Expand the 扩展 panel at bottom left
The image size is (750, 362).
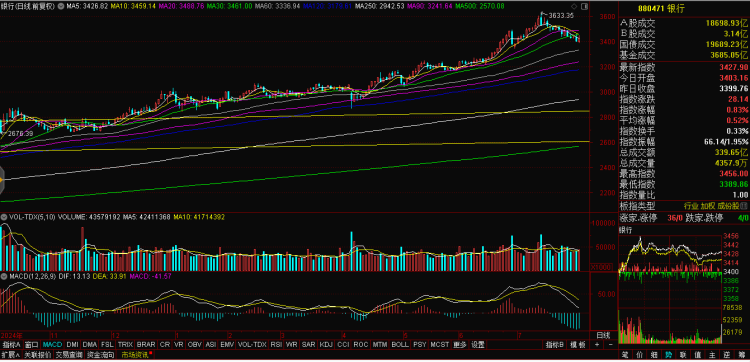[10, 355]
